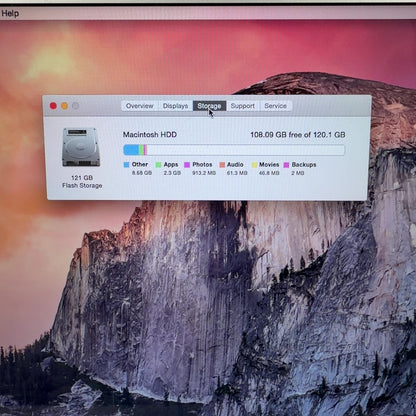
Task: Click the magenta Backups legend square
Action: click(x=286, y=165)
